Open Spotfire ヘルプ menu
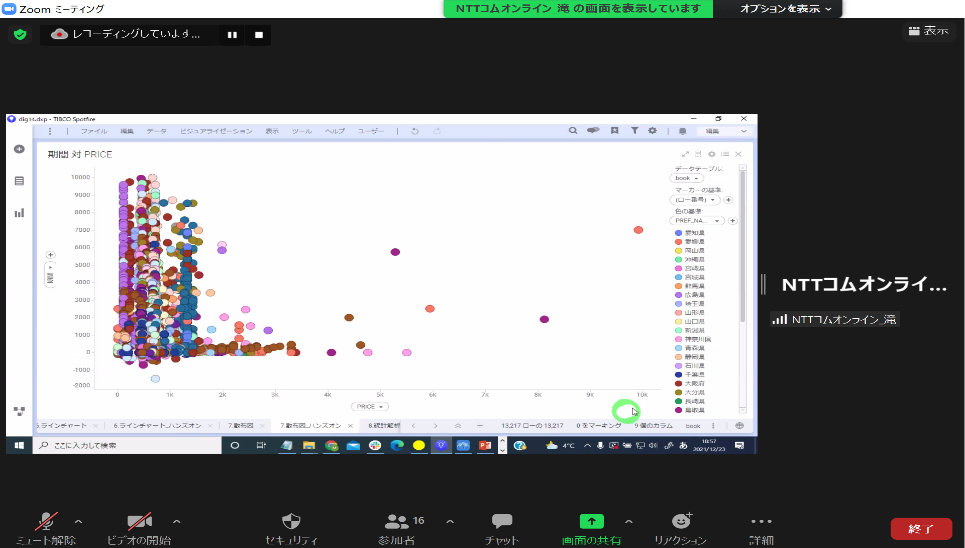Screen dimensions: 965x548 (335, 131)
